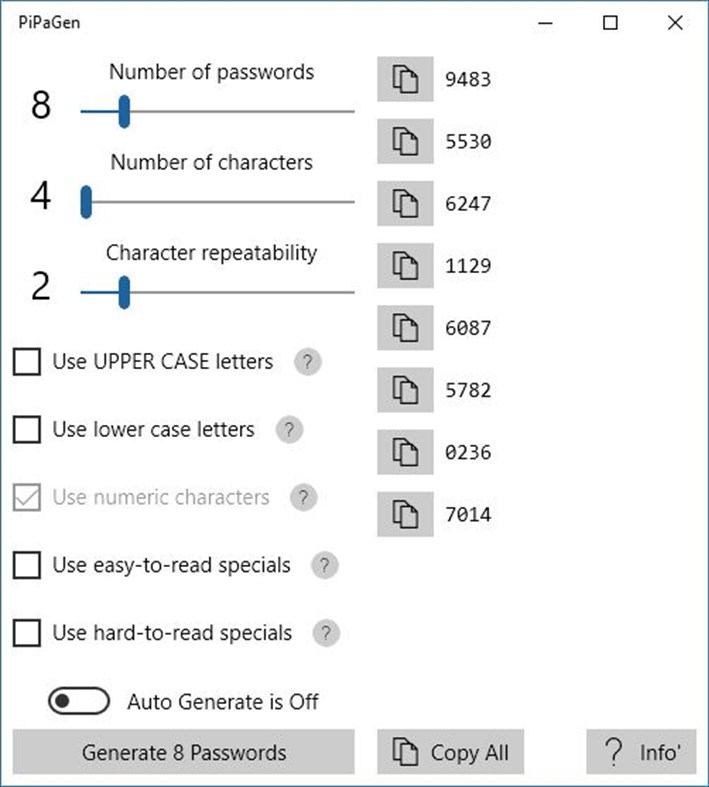Click the Copy All button

(x=450, y=753)
